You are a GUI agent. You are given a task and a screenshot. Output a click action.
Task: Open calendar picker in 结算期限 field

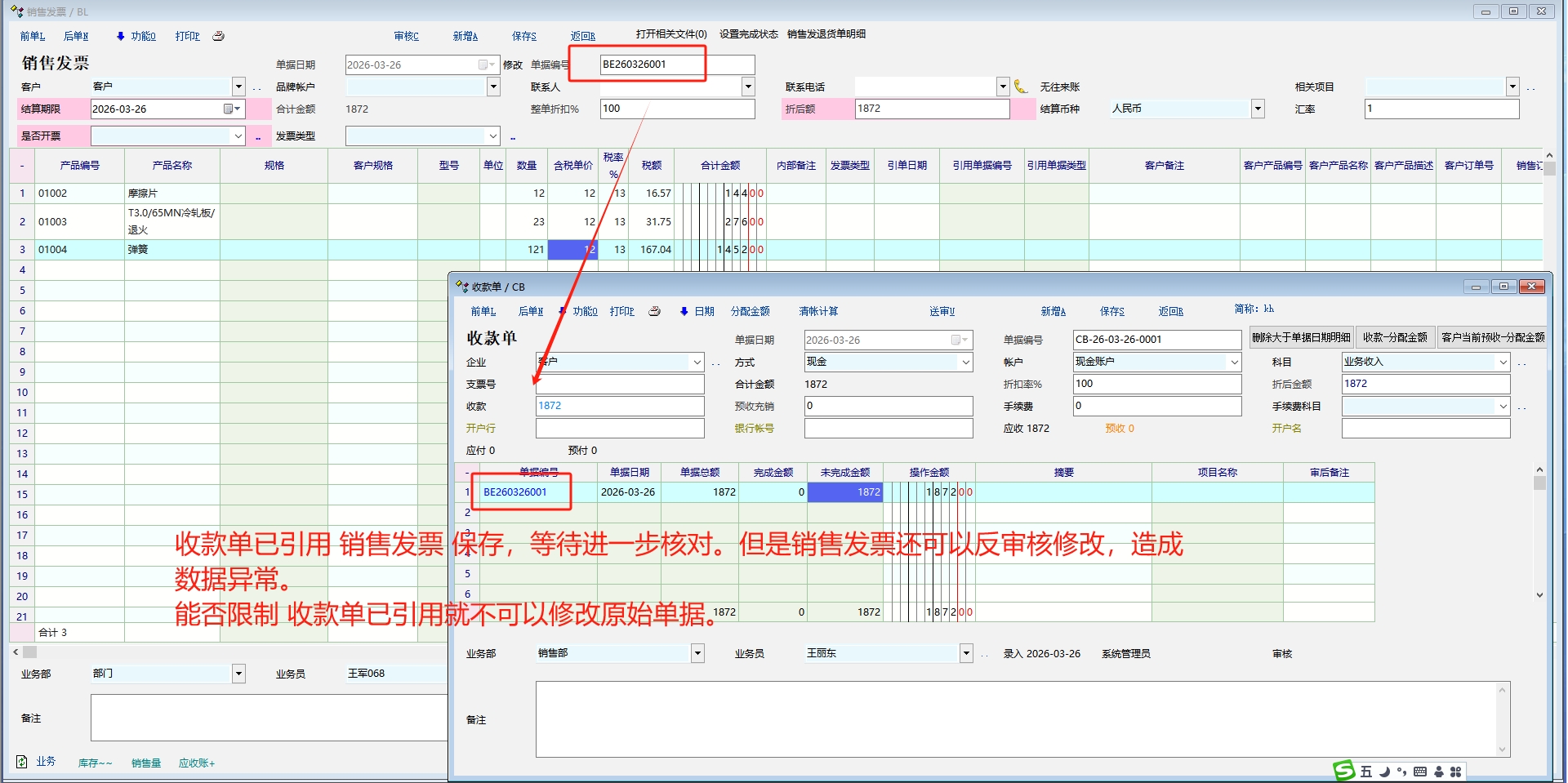pos(229,109)
